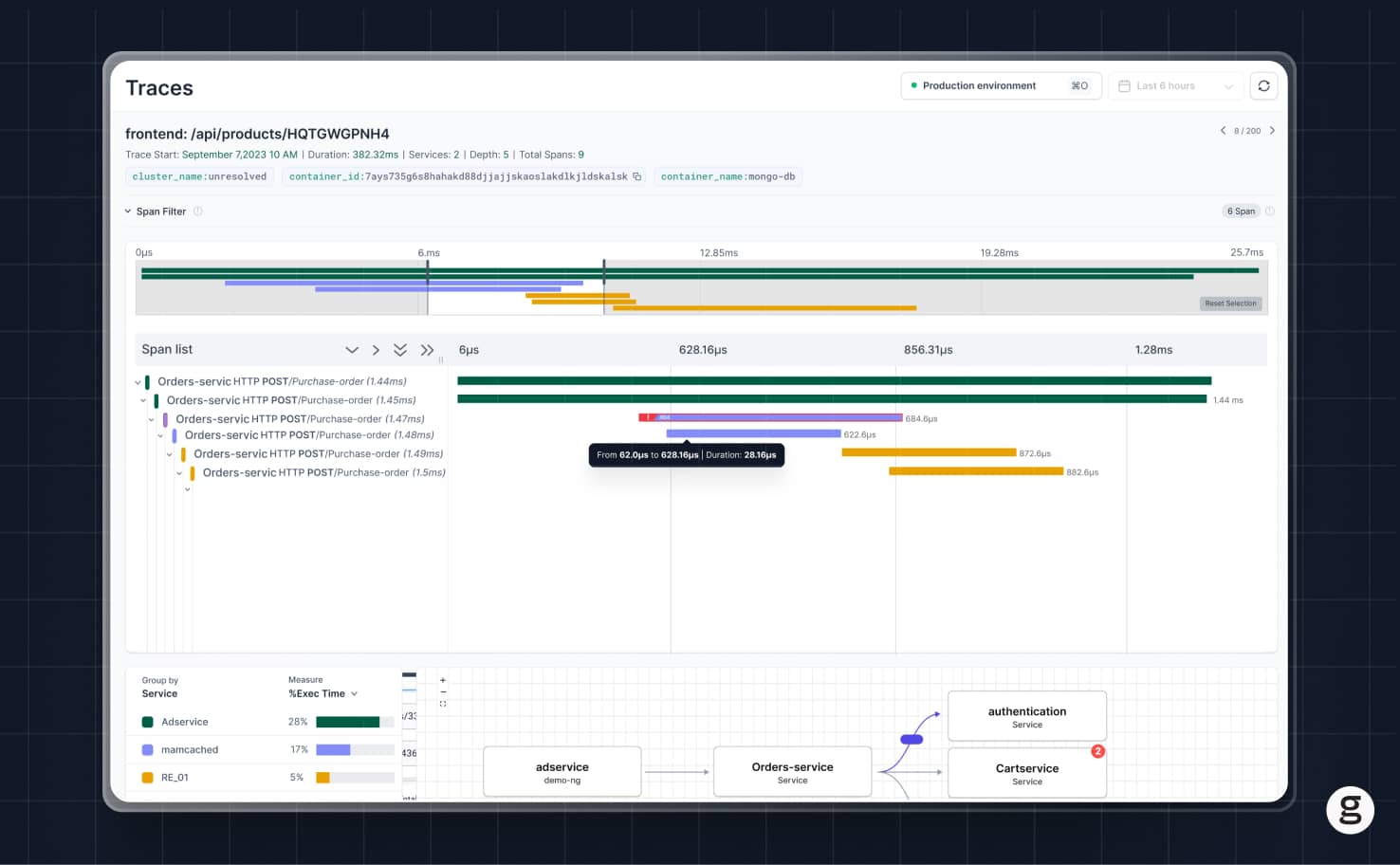The height and width of the screenshot is (865, 1400).
Task: Click the double right chevron in Span list
Action: [x=427, y=350]
